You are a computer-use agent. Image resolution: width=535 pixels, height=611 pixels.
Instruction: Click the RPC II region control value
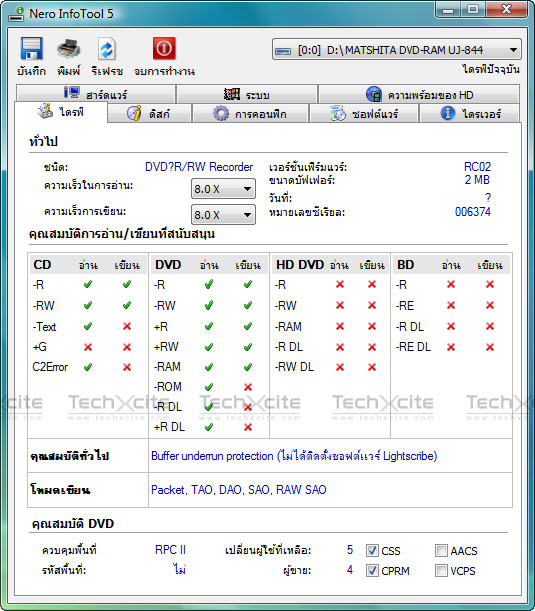coord(170,550)
